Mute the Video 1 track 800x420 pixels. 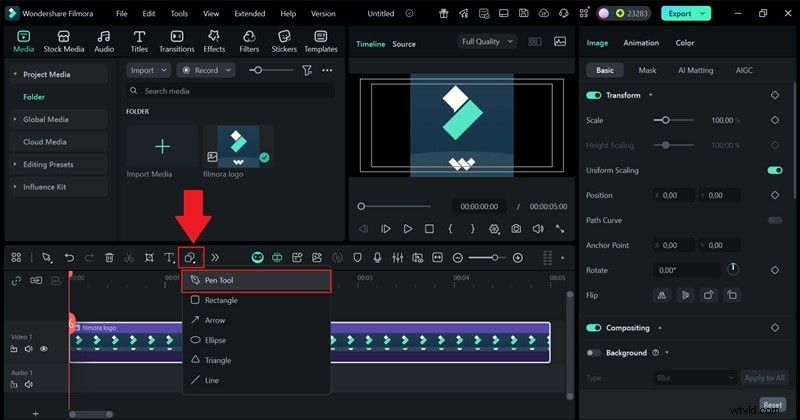[x=29, y=349]
